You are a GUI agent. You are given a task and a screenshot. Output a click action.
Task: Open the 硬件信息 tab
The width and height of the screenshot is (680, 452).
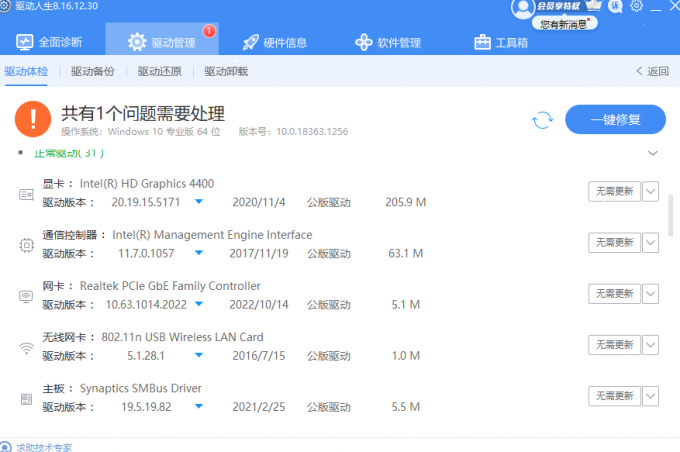(275, 43)
